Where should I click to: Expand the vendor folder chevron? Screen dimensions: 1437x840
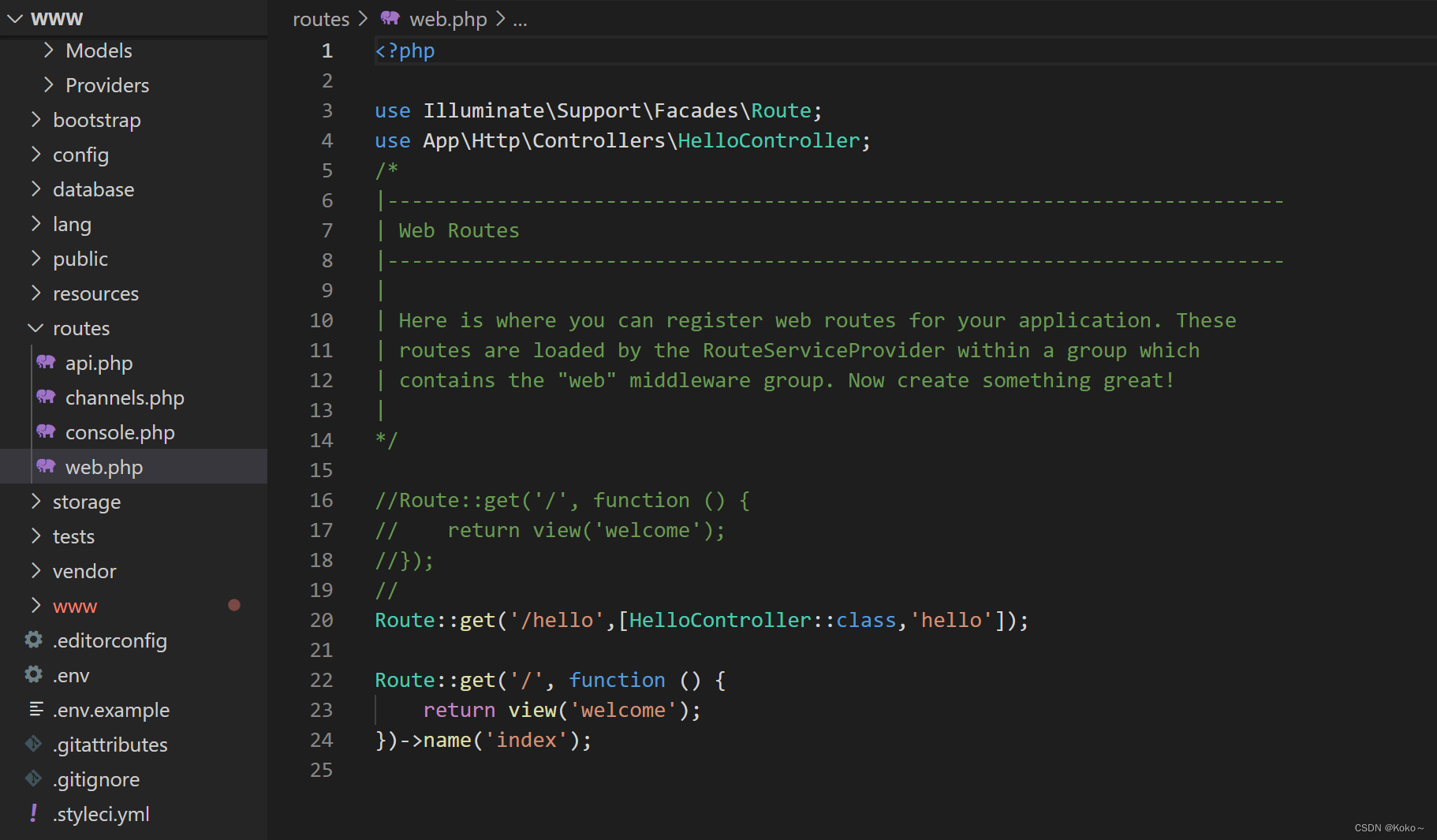(35, 570)
